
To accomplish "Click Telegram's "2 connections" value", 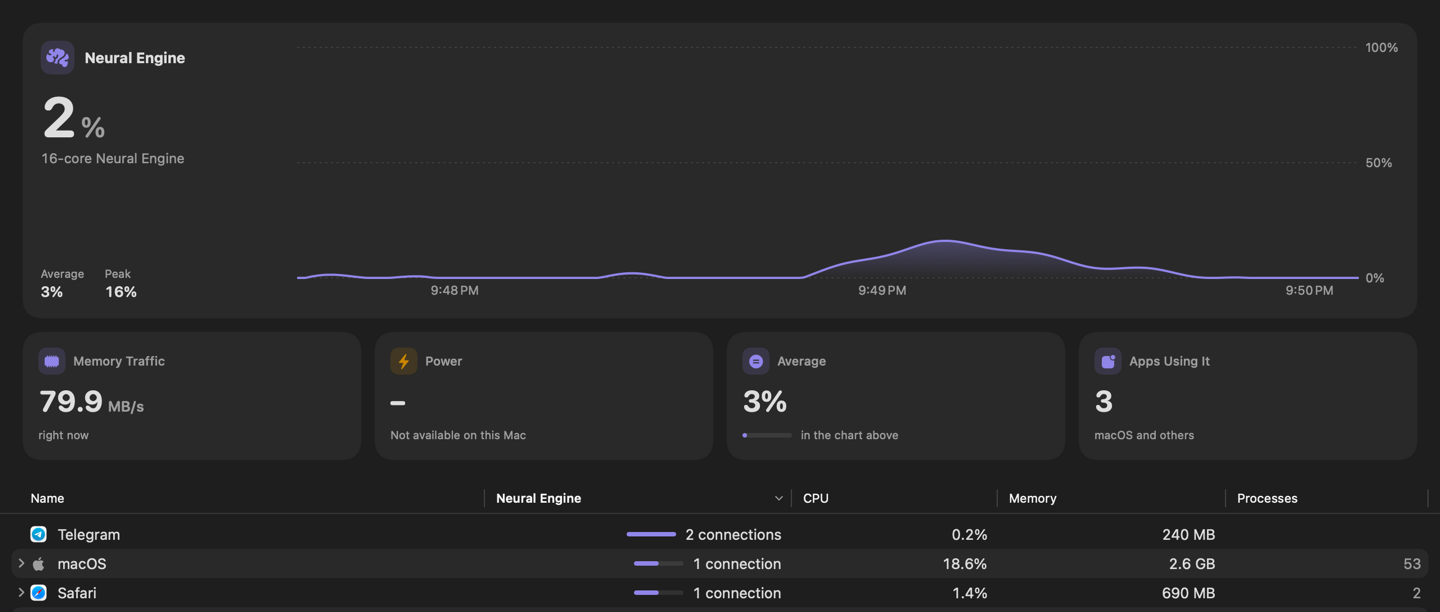I will [733, 535].
